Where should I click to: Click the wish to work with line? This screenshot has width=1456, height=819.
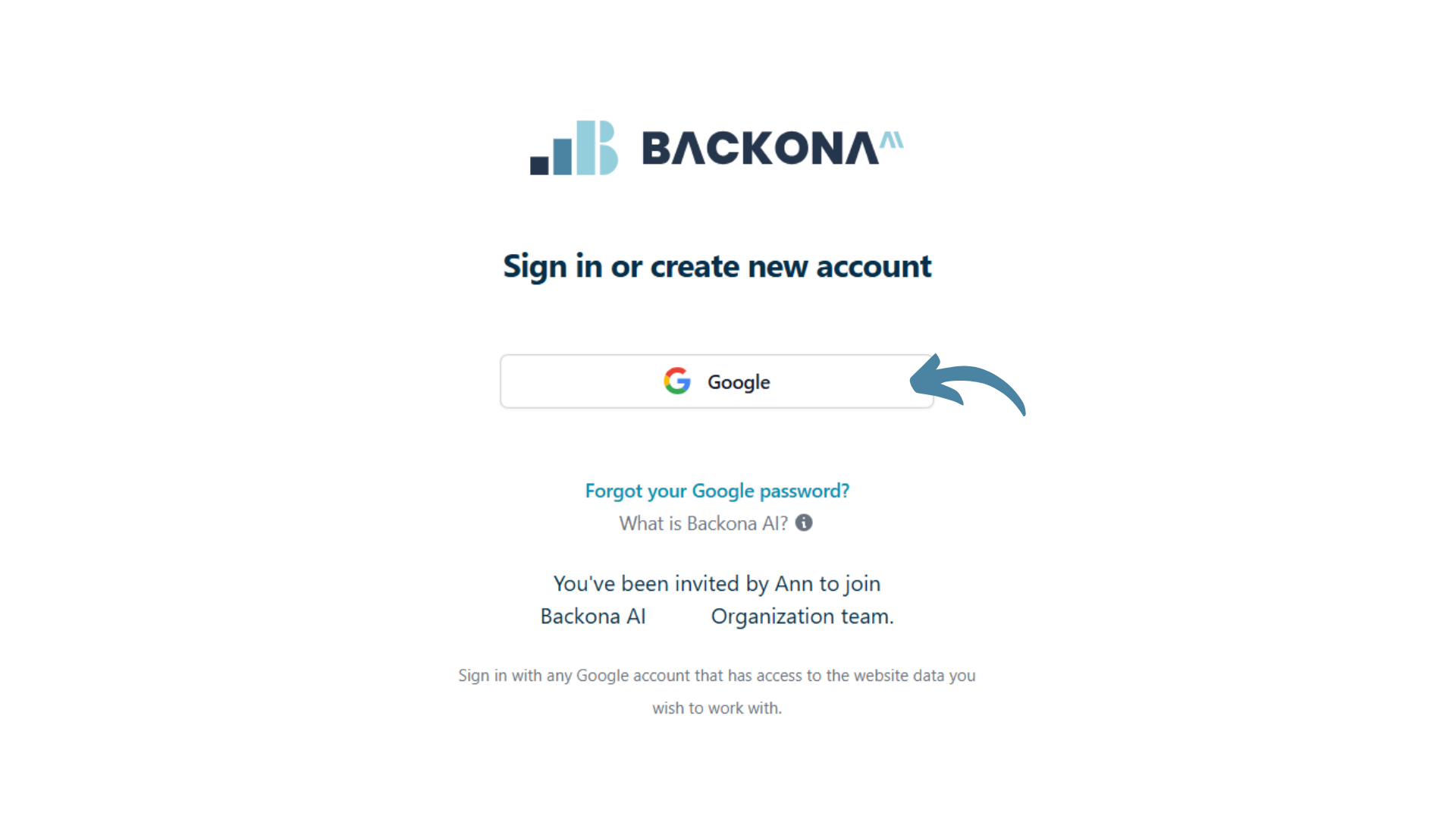717,708
